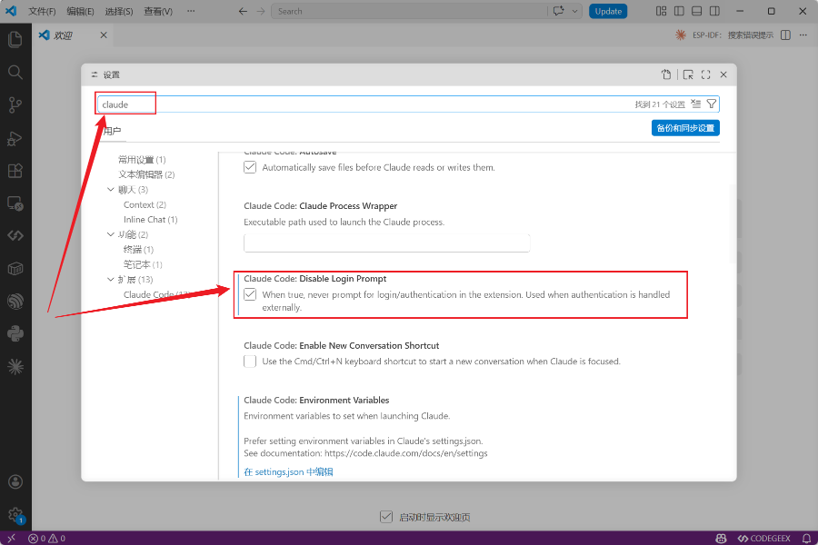Open the chat dropdown arrow in title bar
The image size is (818, 545).
pos(574,11)
